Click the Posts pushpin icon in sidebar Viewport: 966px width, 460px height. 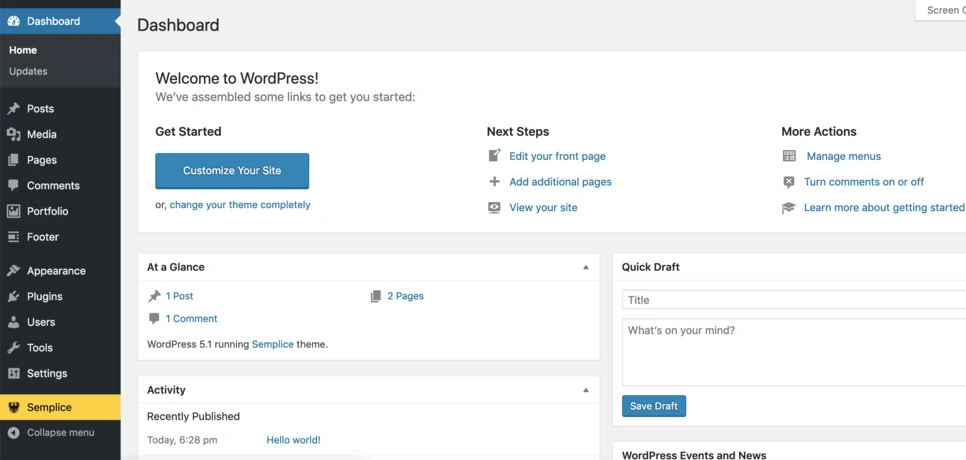tap(13, 109)
